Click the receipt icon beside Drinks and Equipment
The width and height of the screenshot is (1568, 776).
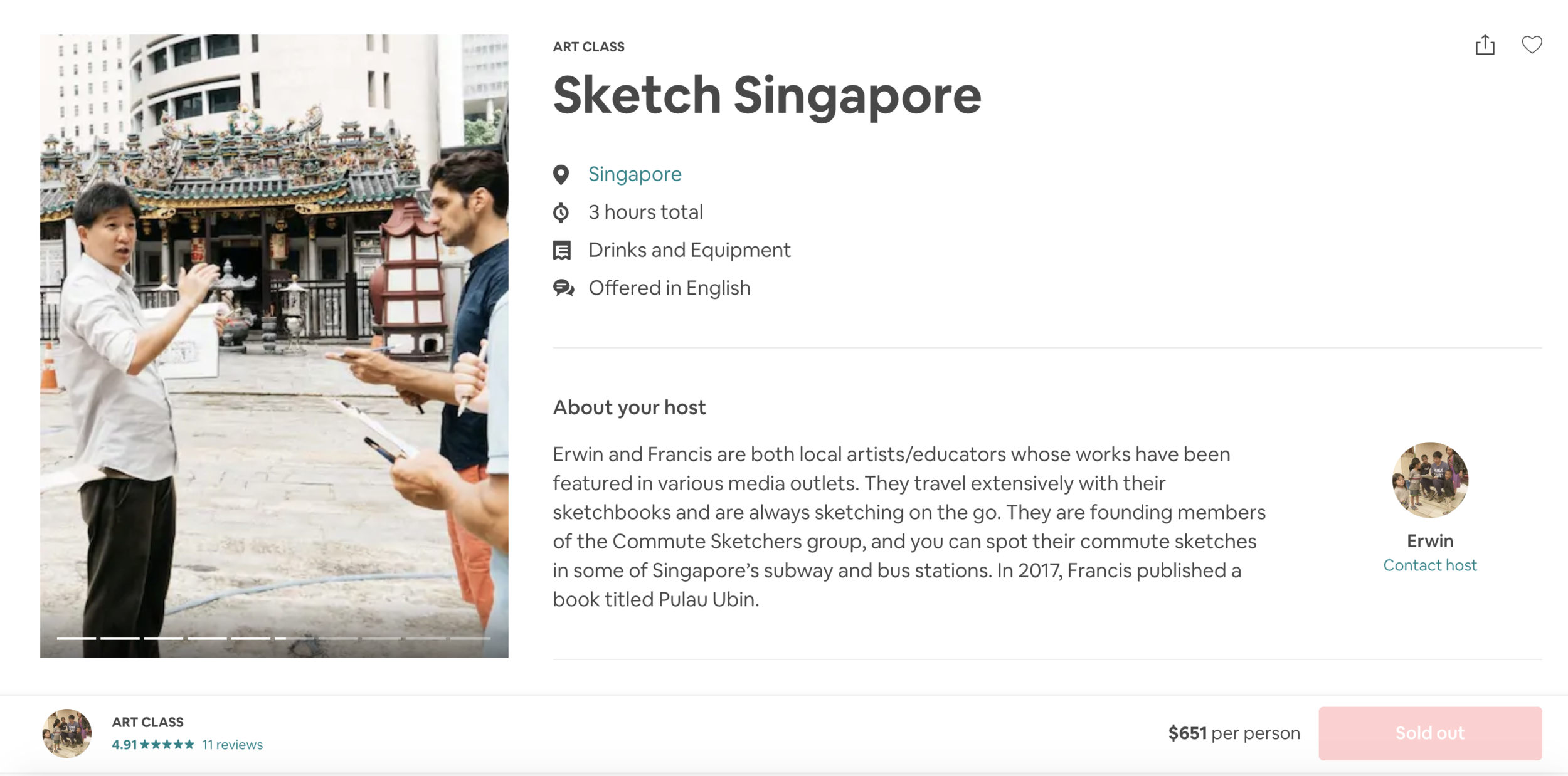click(562, 250)
